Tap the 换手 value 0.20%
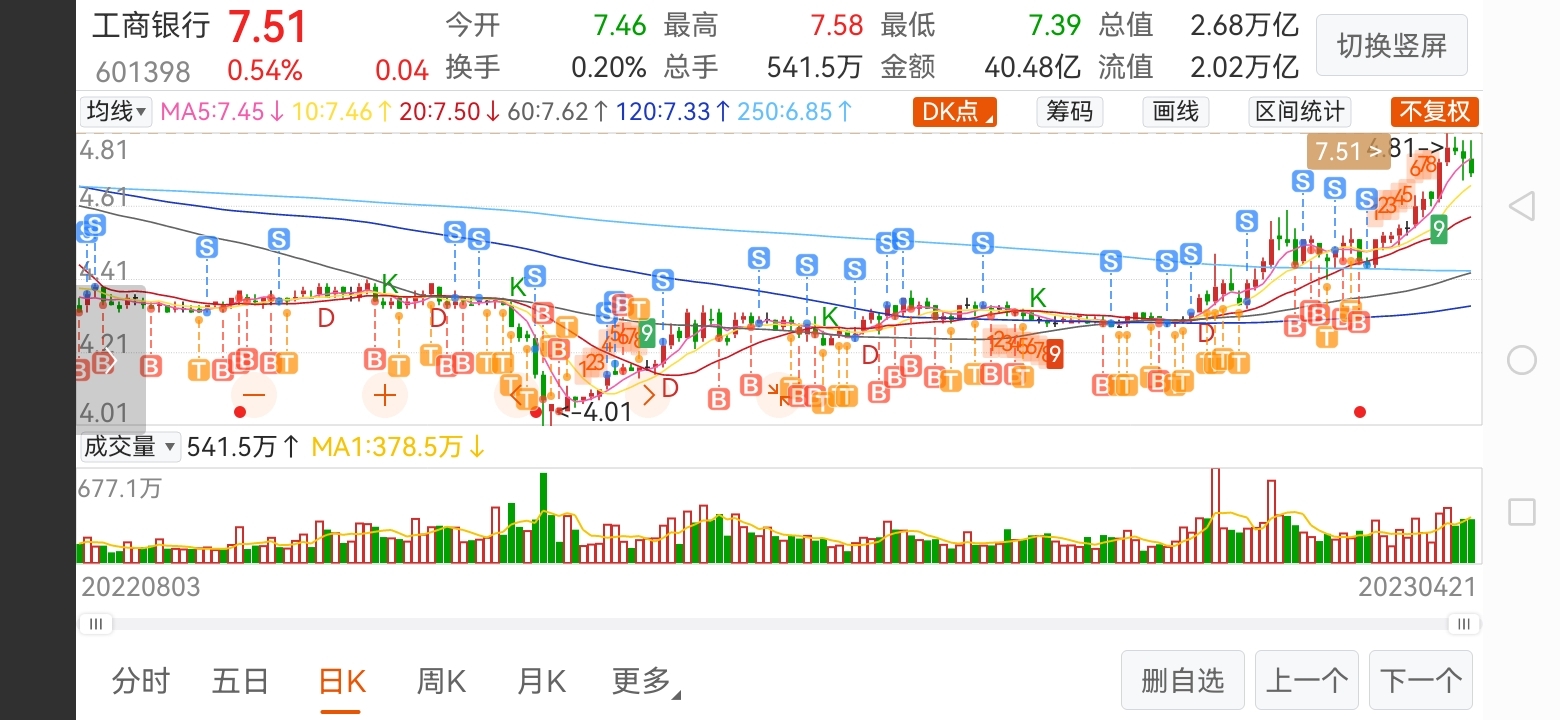The width and height of the screenshot is (1560, 720). pyautogui.click(x=609, y=68)
